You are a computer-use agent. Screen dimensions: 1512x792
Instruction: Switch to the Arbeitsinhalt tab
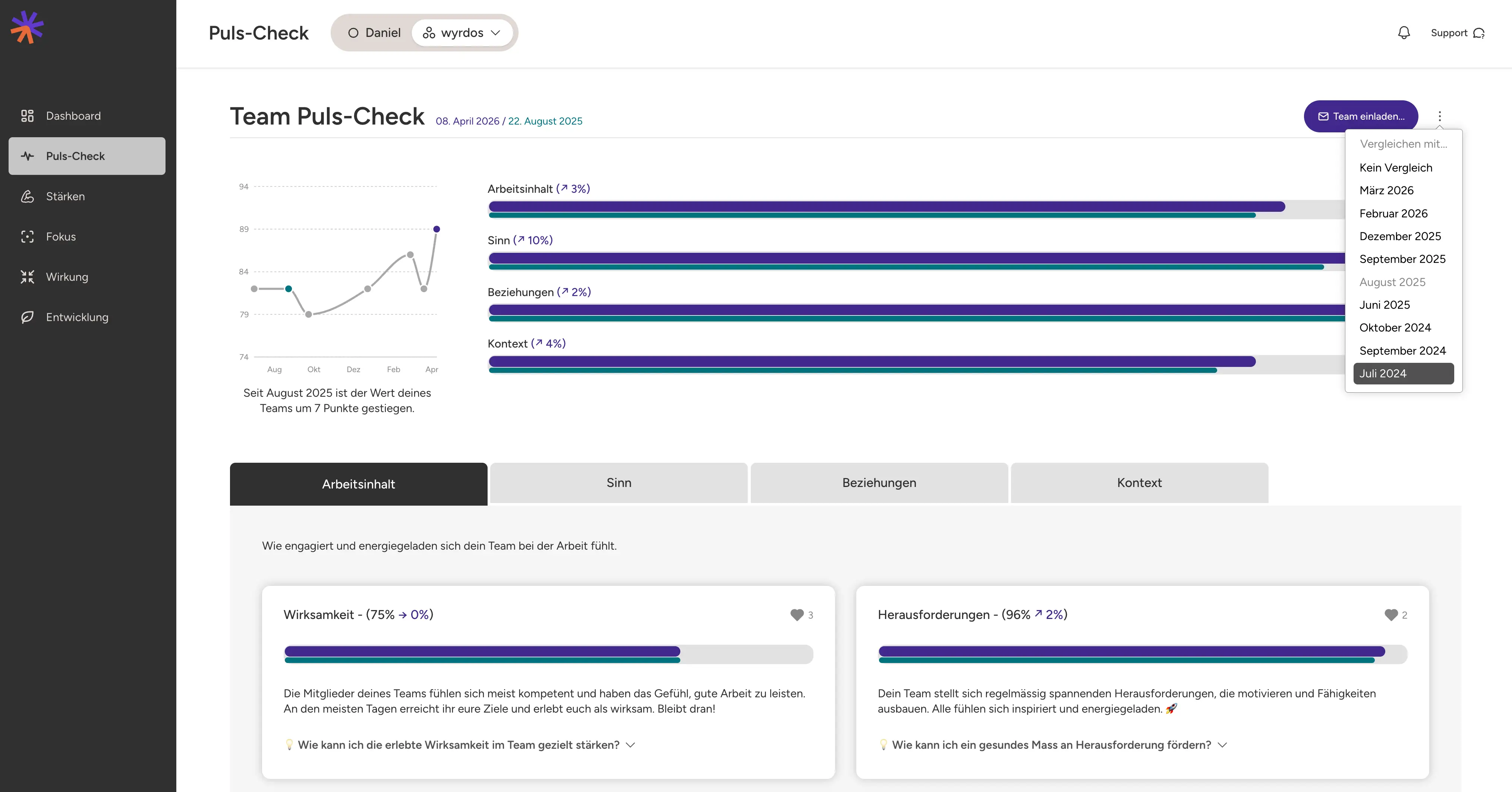(358, 484)
